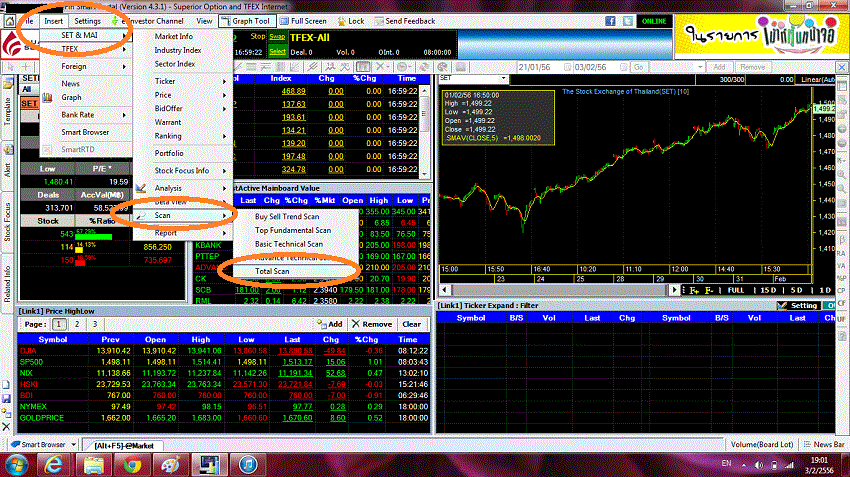The width and height of the screenshot is (850, 477).
Task: Expand the Bank Rate submenu
Action: (x=86, y=114)
